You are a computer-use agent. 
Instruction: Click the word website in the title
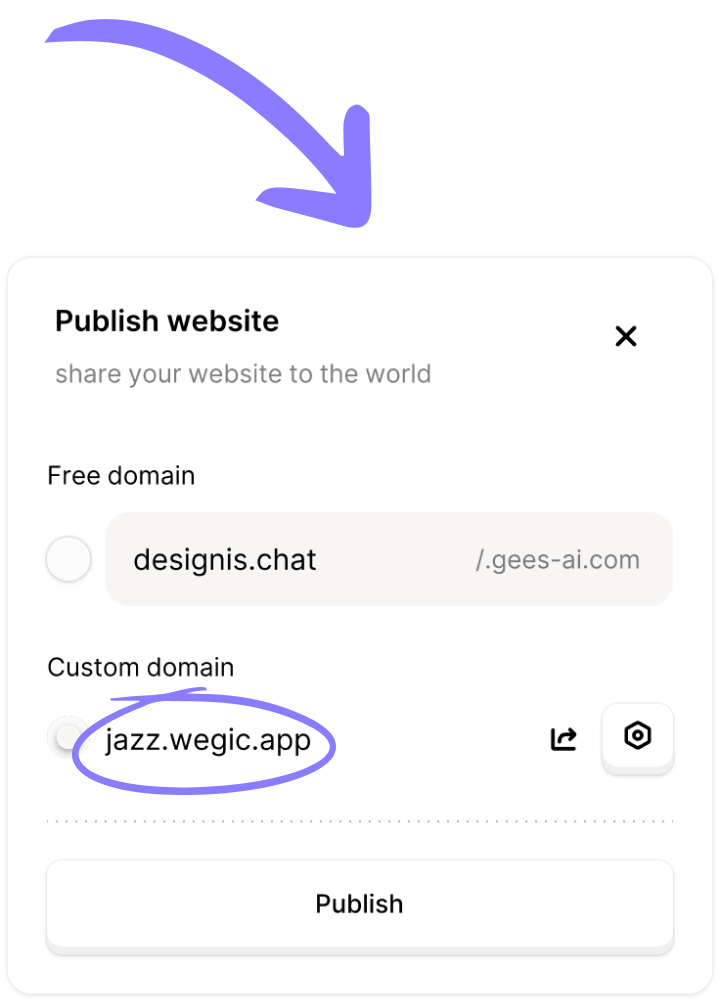point(224,321)
